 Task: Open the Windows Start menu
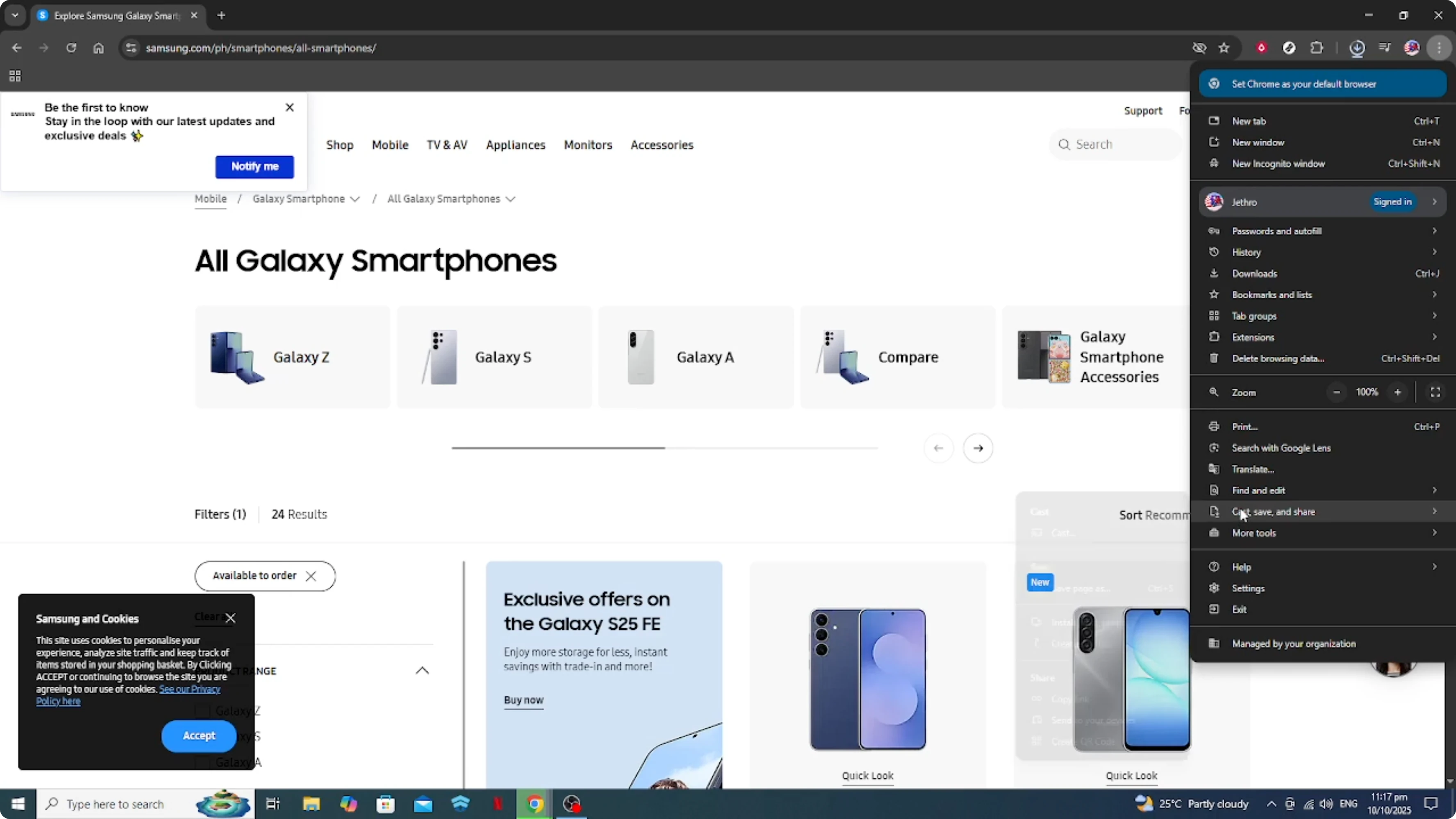coord(18,804)
